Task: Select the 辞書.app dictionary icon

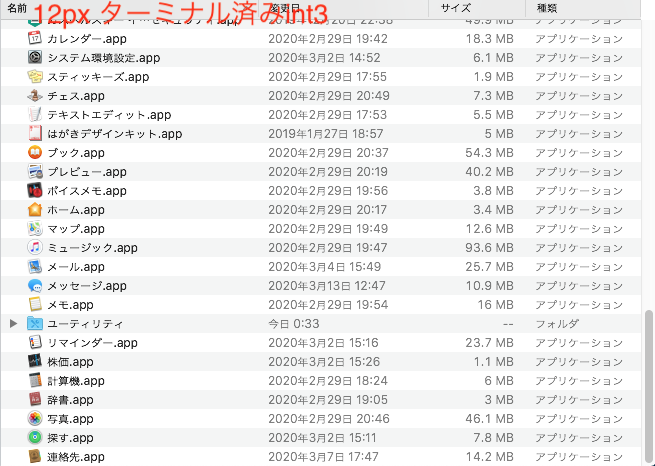Action: 35,400
